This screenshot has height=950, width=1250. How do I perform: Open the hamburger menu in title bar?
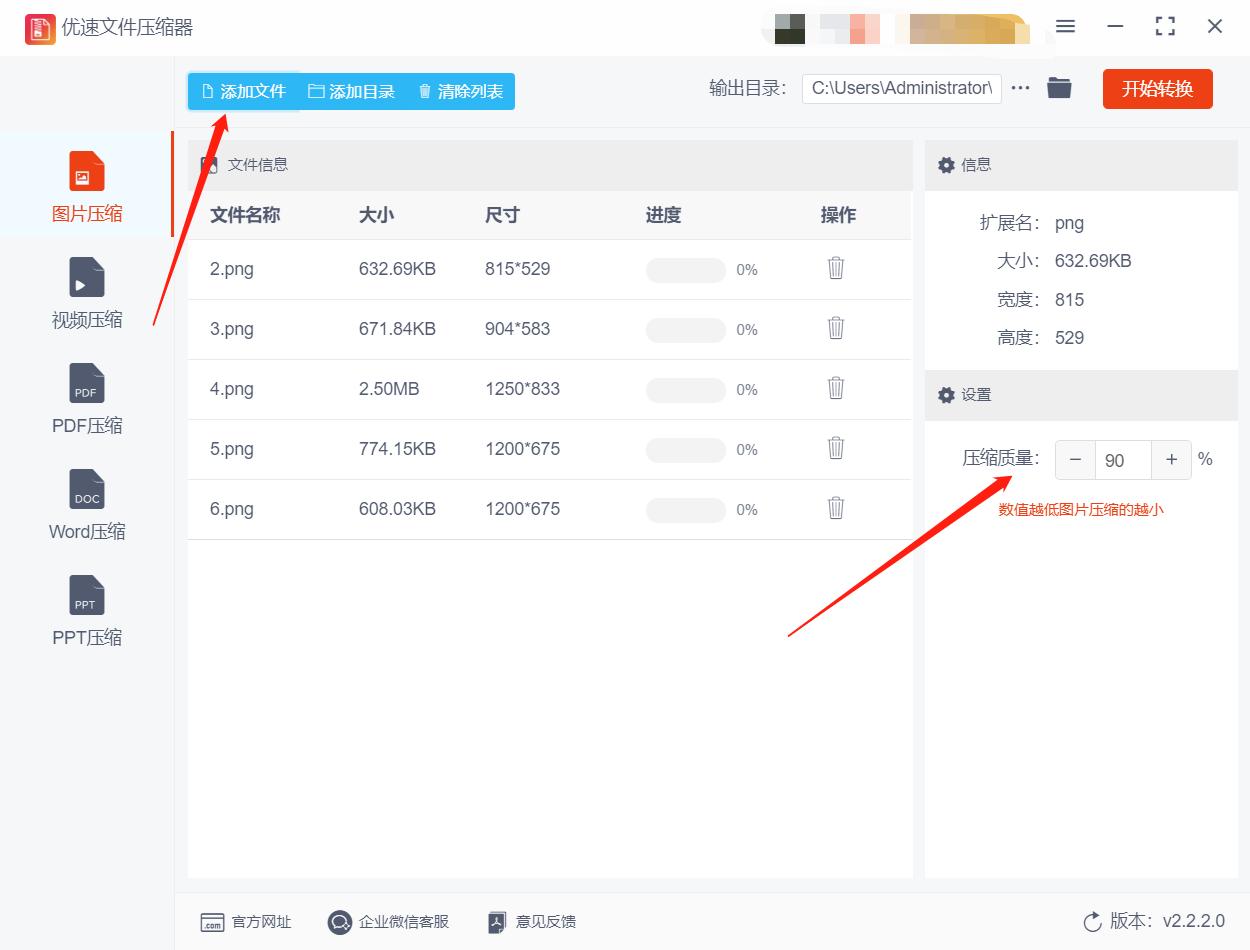coord(1065,27)
